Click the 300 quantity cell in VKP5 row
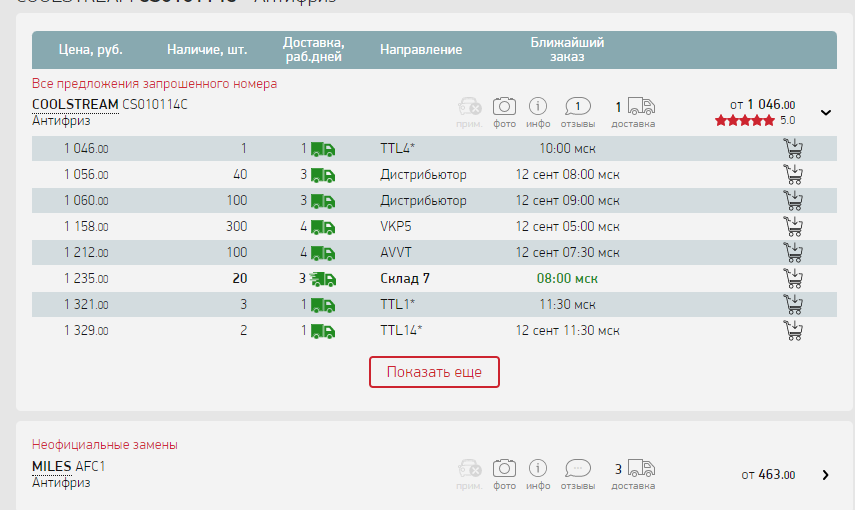 237,226
